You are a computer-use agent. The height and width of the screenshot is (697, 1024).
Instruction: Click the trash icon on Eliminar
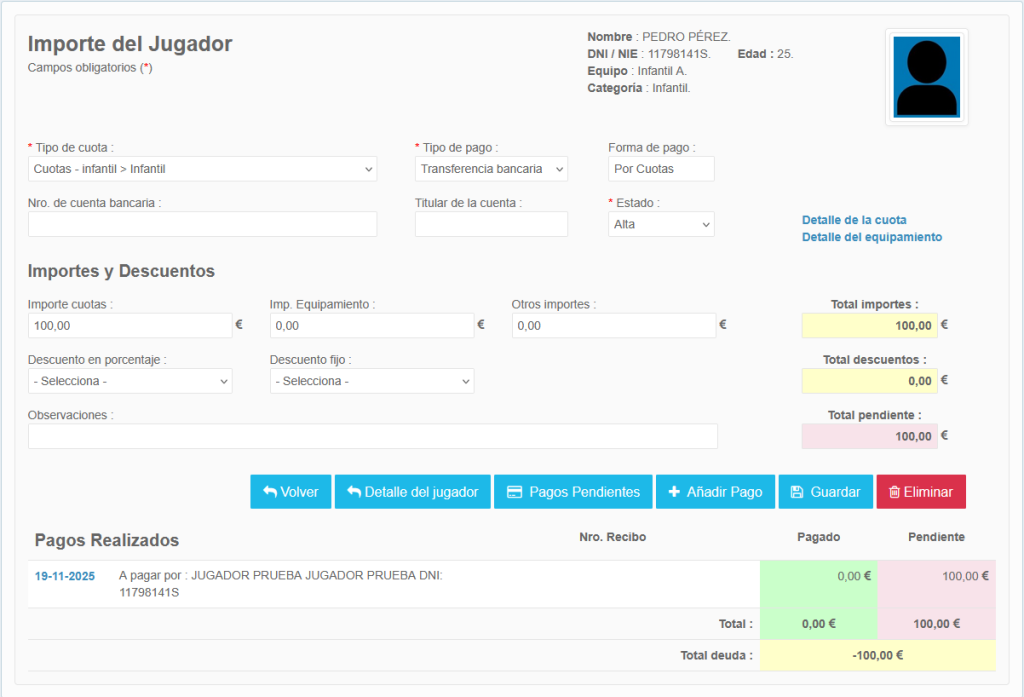[x=893, y=492]
